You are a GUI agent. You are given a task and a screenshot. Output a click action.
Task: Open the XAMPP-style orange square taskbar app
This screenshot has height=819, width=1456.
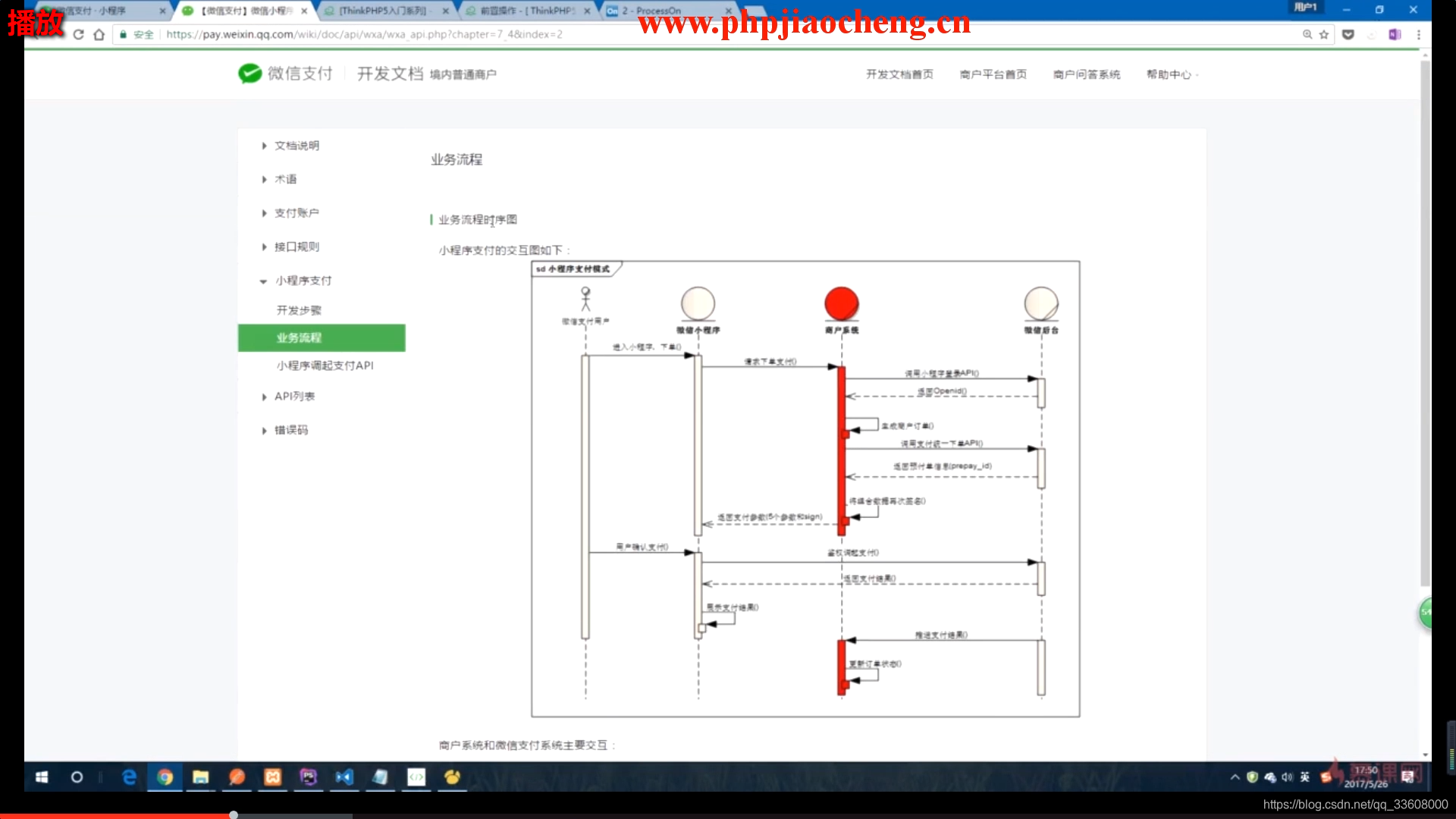click(272, 777)
